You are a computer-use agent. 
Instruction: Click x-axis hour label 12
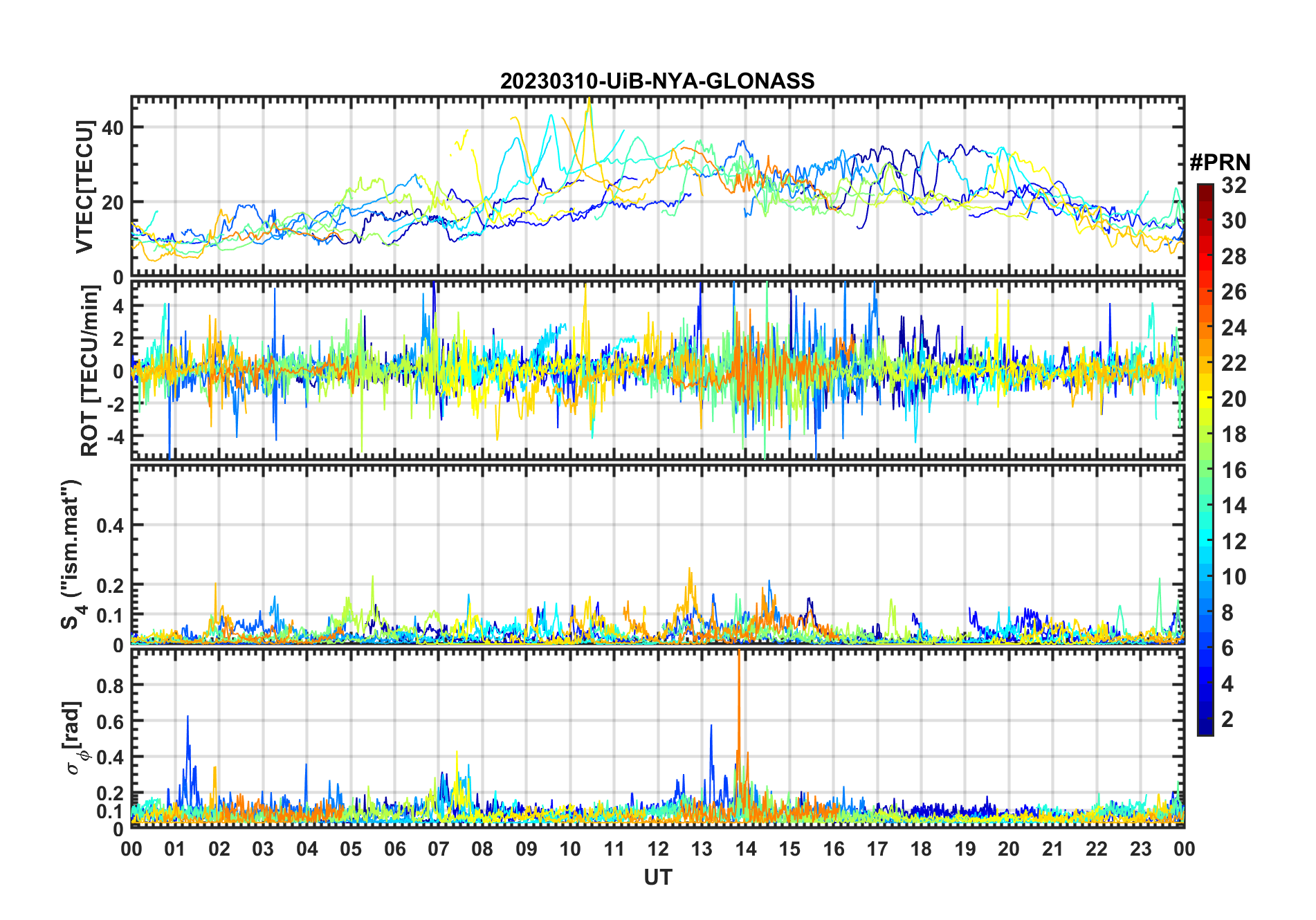[658, 848]
